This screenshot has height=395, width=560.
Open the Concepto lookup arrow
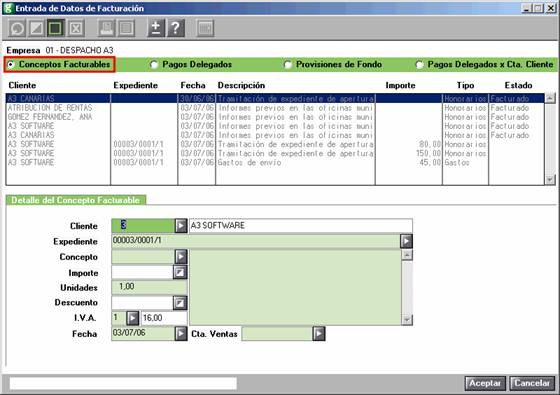coord(181,256)
